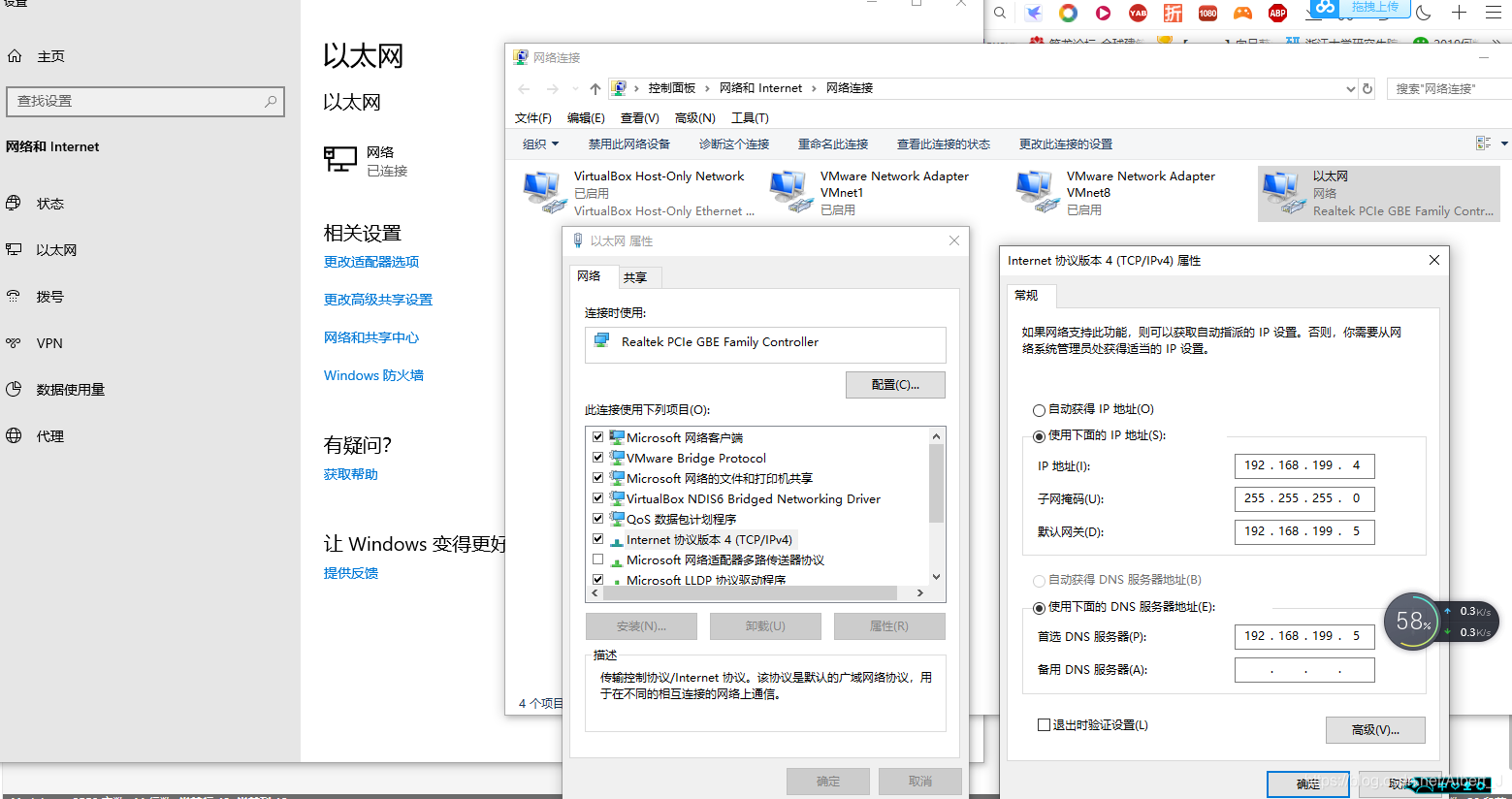
Task: Click the 网络 connected network icon in Settings
Action: point(340,160)
